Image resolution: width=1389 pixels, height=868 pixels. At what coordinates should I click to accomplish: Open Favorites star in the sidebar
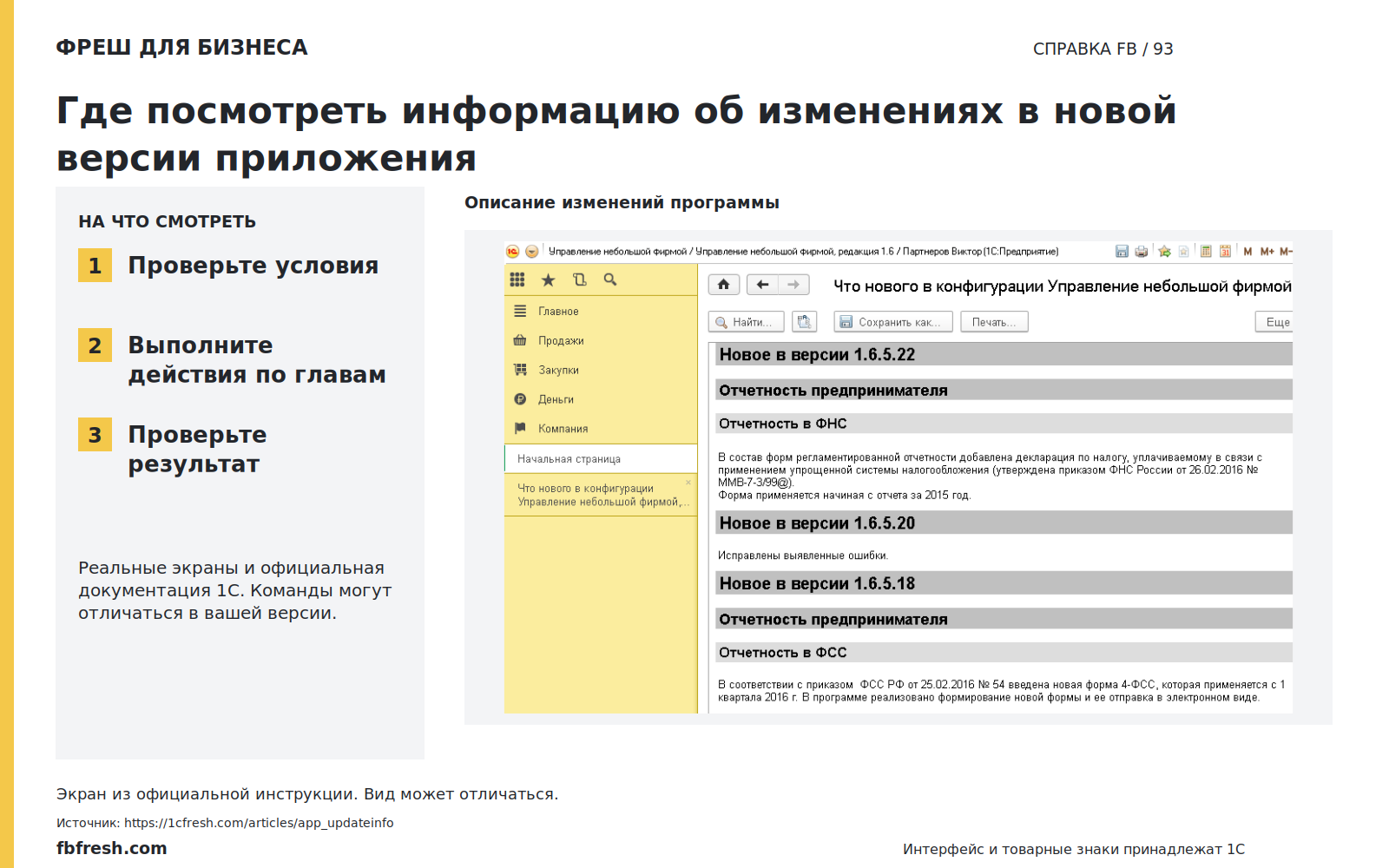coord(549,279)
